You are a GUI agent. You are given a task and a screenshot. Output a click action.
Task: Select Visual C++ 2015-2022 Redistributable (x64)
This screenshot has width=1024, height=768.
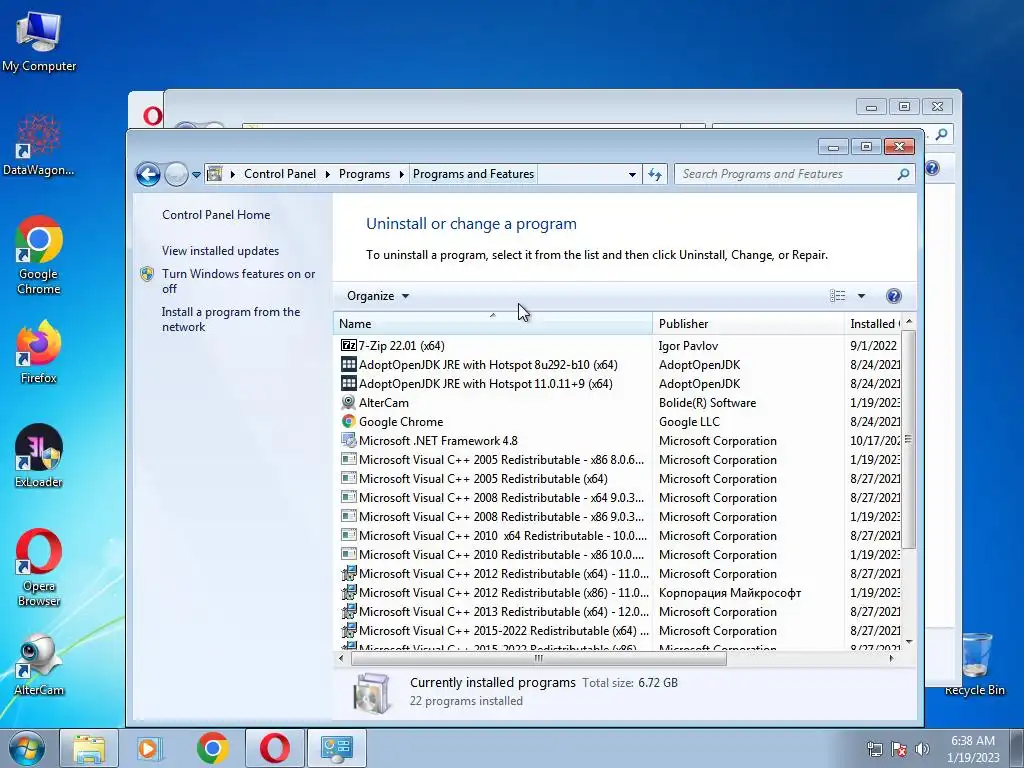click(619, 630)
